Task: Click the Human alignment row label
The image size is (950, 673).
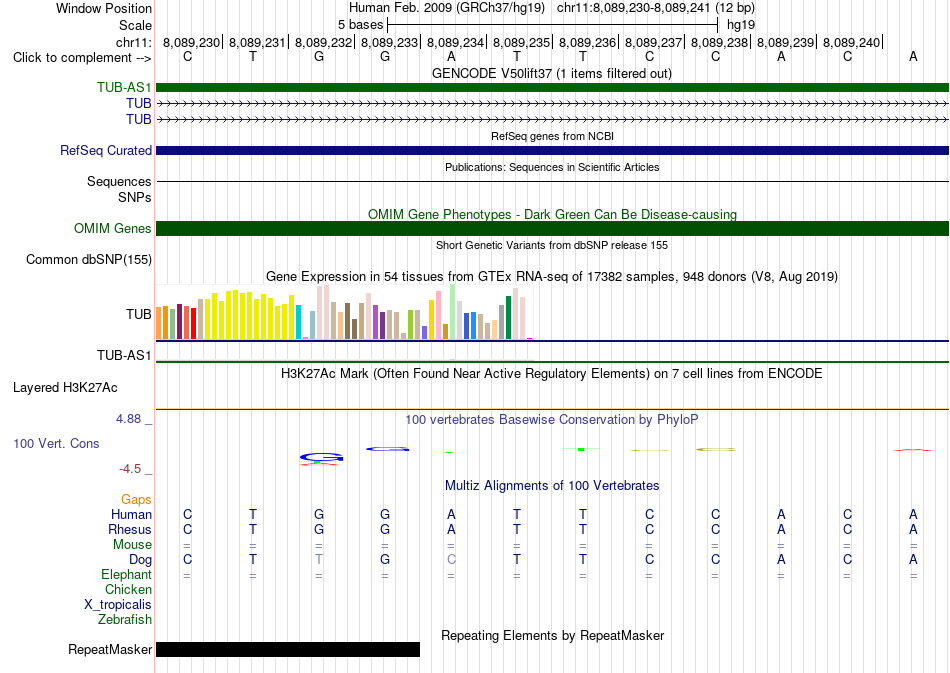Action: pyautogui.click(x=131, y=514)
